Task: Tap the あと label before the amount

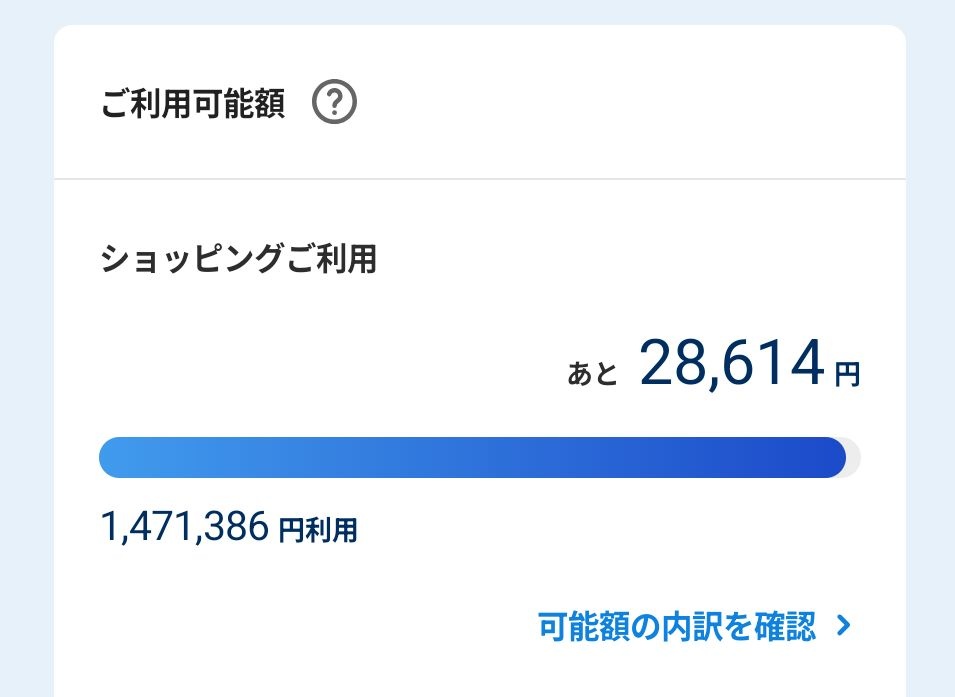Action: [x=593, y=374]
